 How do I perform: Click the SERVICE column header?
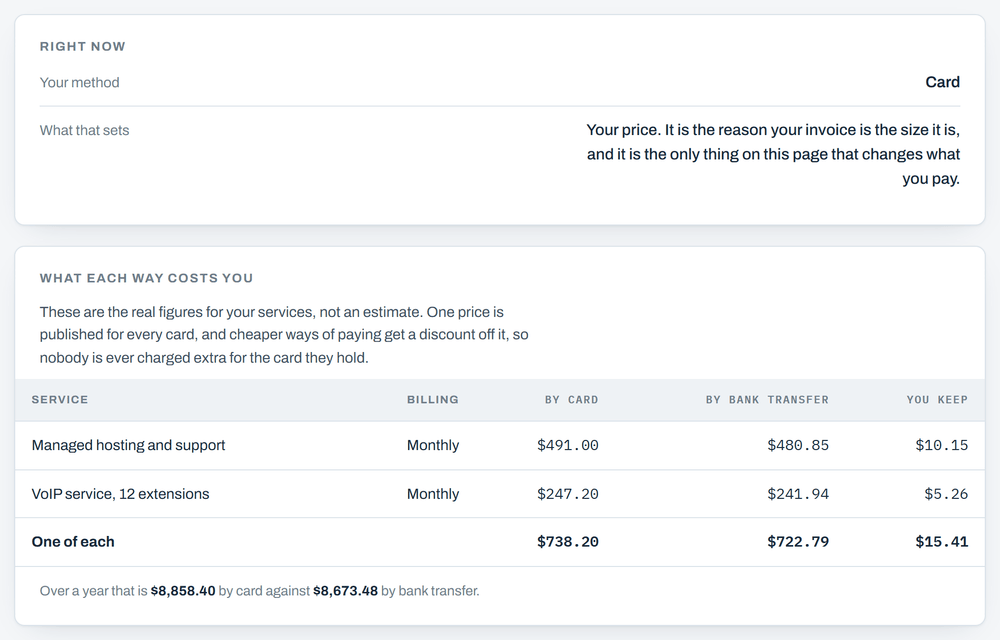[60, 400]
